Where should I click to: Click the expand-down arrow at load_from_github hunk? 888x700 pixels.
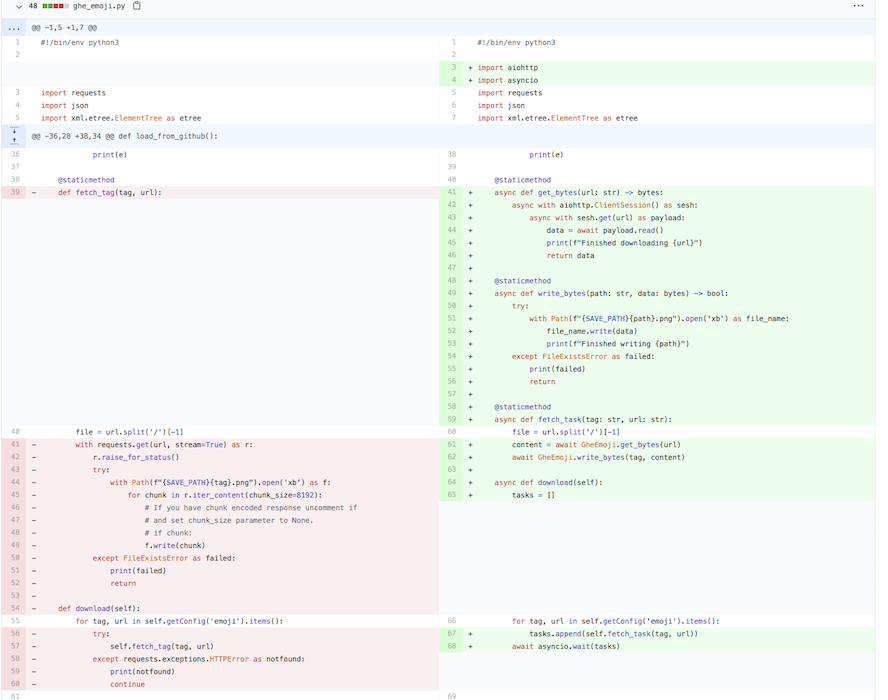(x=14, y=131)
